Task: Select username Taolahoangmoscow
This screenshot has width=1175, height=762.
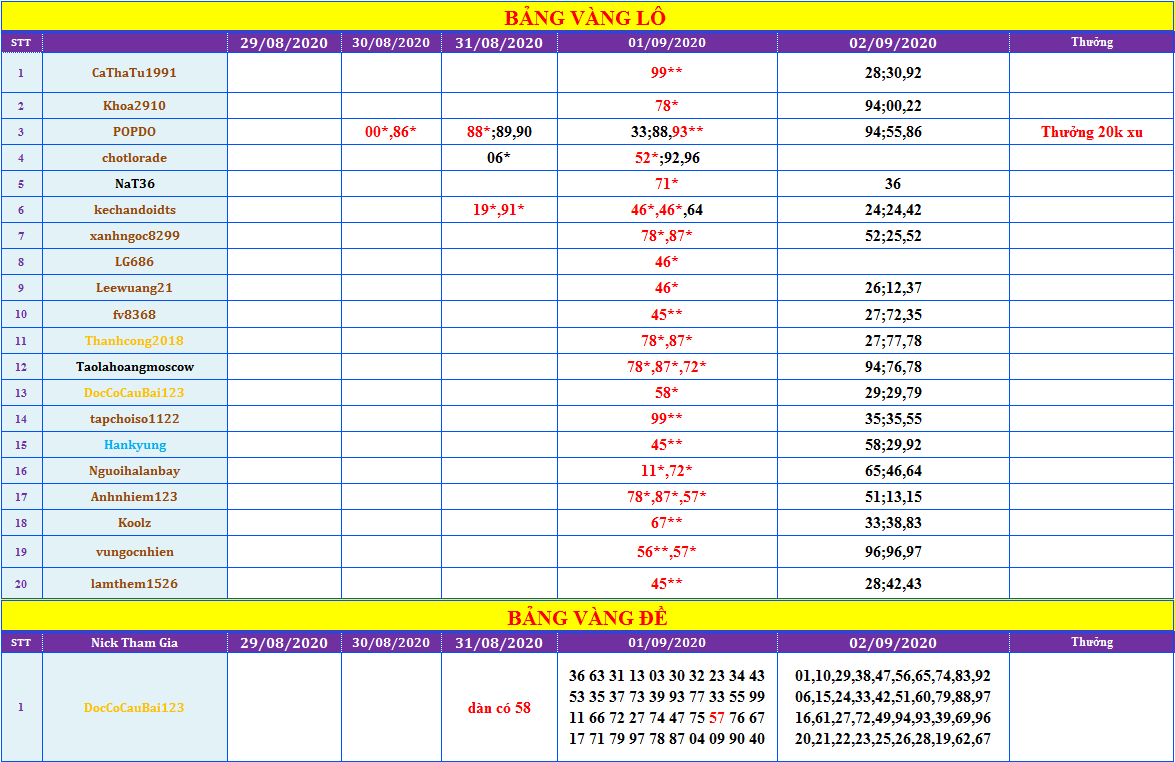Action: coord(134,367)
